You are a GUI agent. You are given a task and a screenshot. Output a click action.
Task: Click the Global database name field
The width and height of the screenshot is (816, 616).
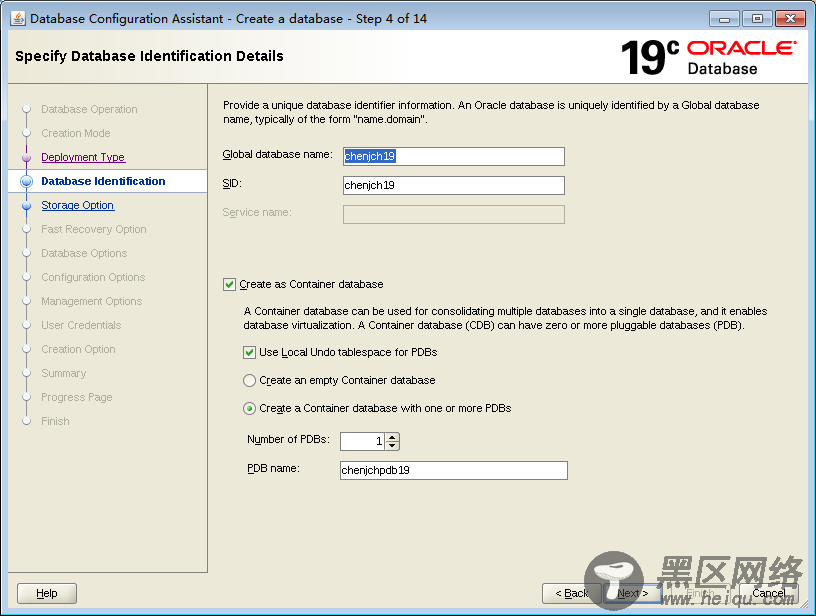click(x=454, y=156)
